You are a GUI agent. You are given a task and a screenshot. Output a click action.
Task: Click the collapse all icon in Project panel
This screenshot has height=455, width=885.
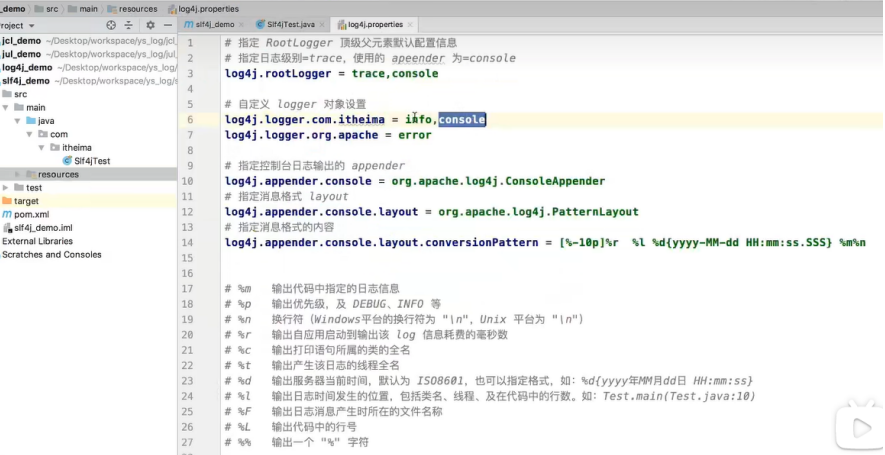pyautogui.click(x=129, y=25)
